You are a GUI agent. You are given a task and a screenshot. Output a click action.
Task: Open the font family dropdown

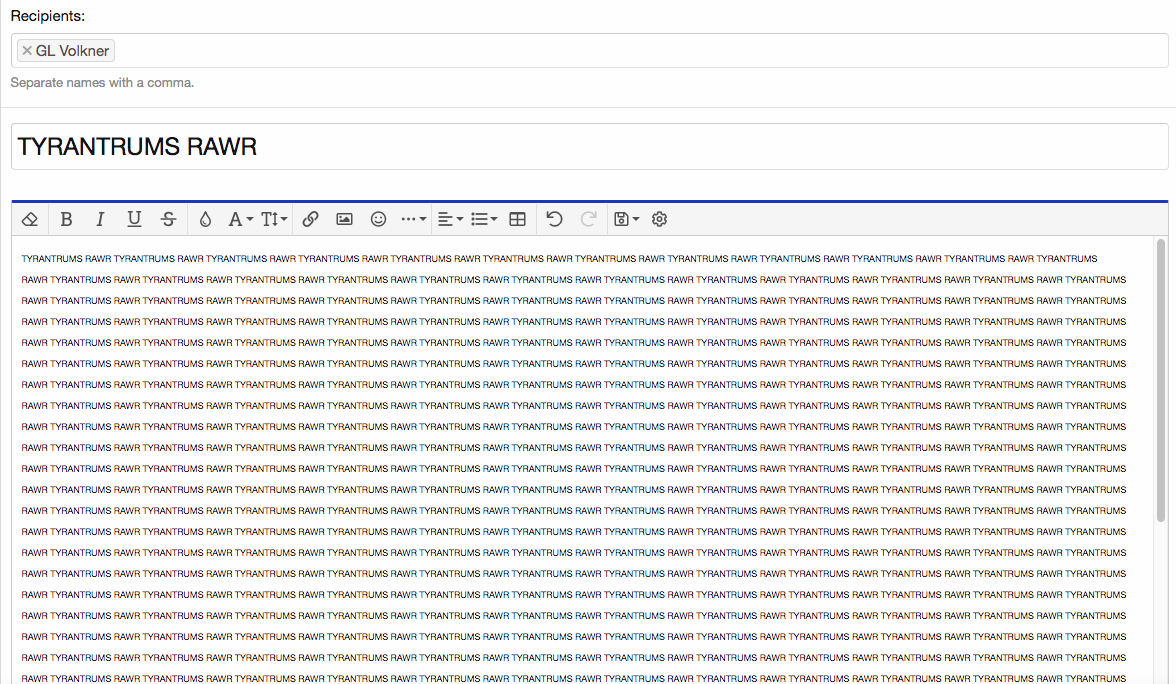pyautogui.click(x=240, y=219)
